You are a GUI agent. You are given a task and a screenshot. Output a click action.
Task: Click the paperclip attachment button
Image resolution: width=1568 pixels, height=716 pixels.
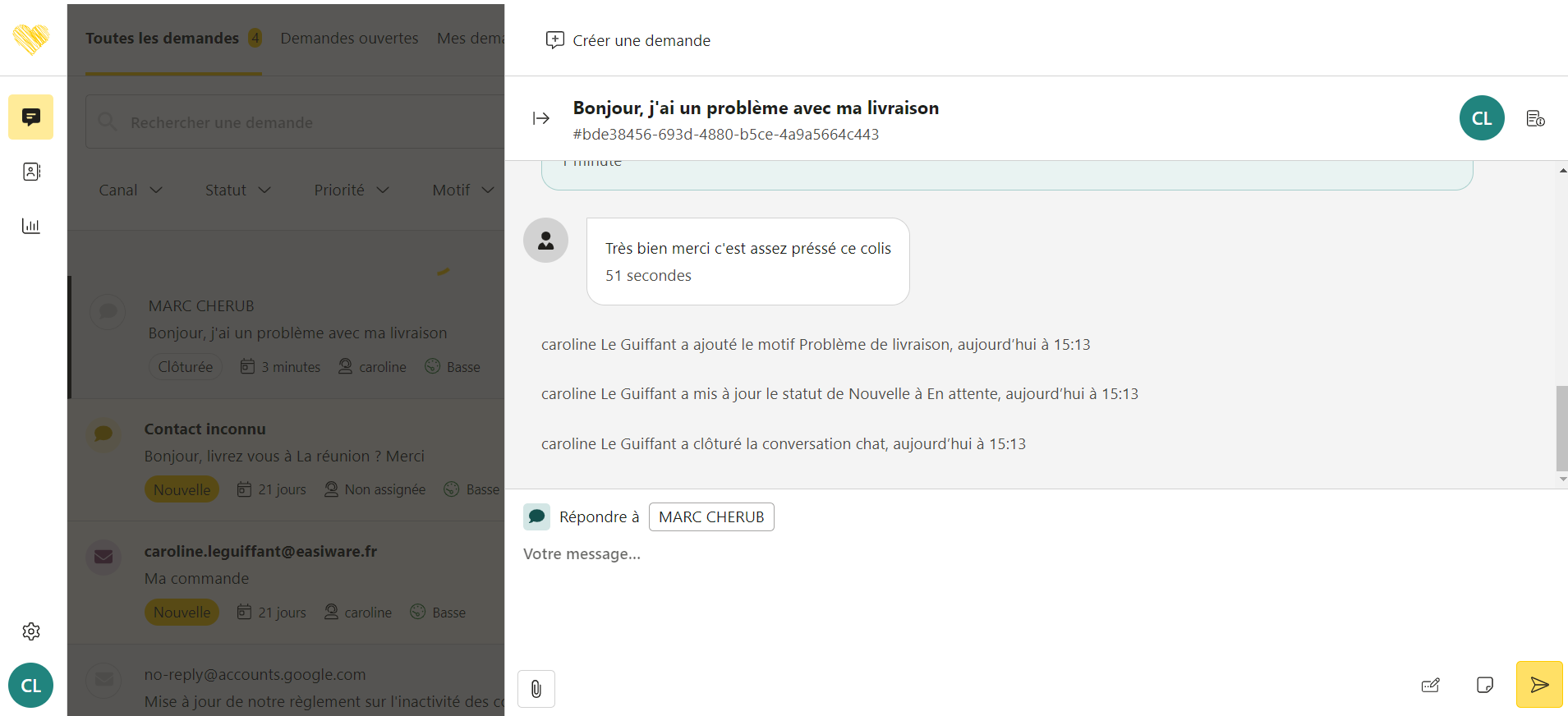point(536,689)
